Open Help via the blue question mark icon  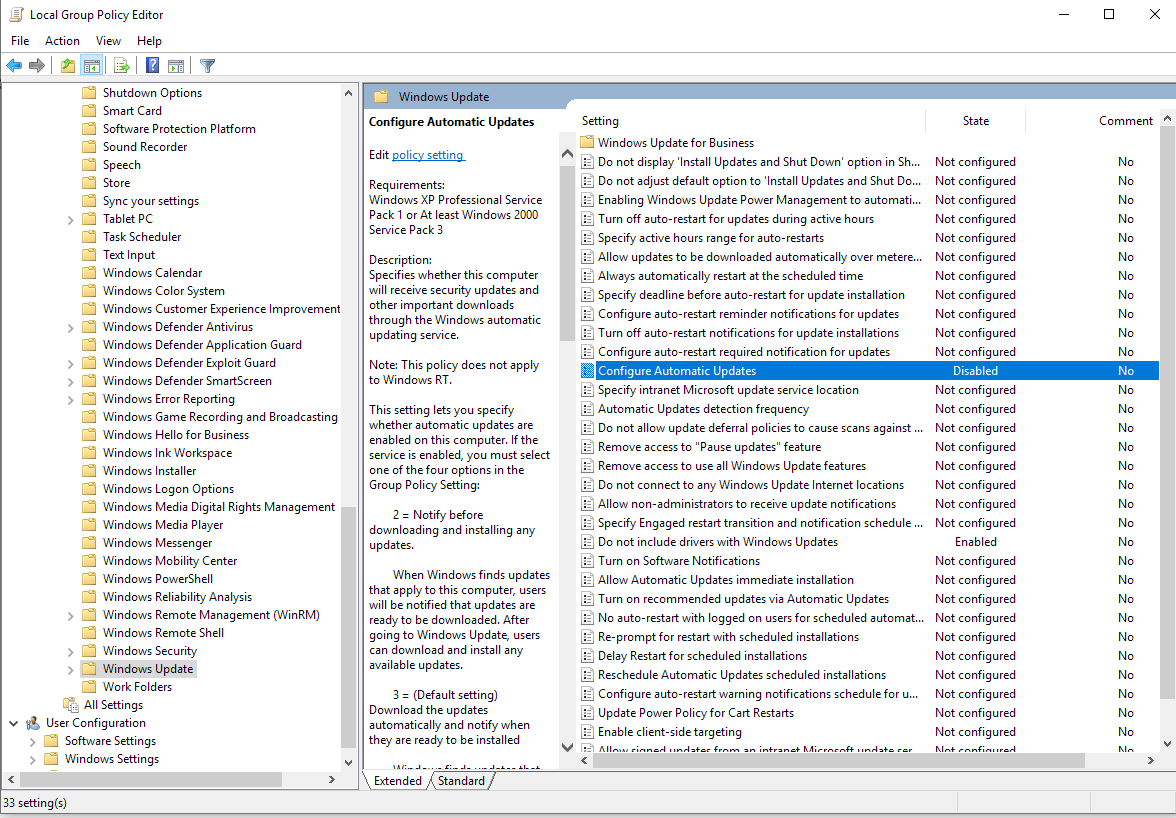click(x=152, y=66)
